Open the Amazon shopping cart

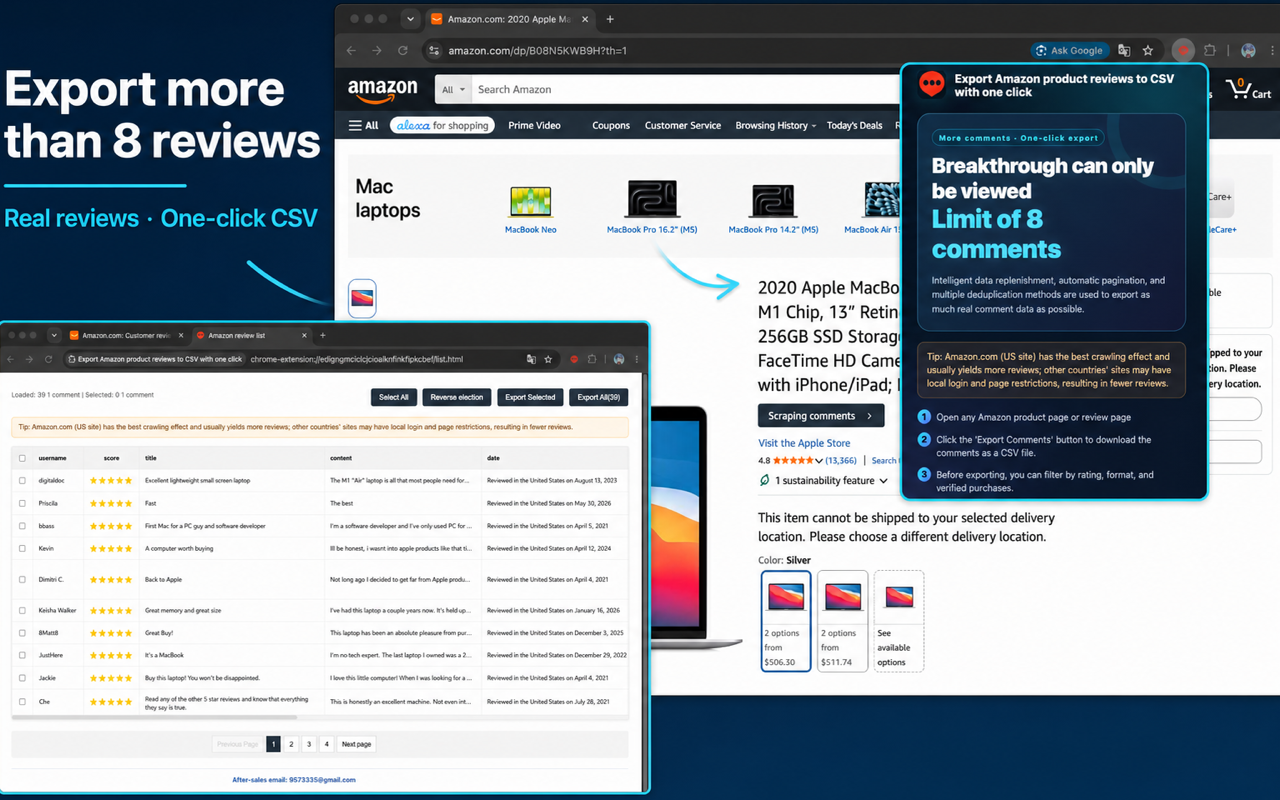tap(1249, 90)
